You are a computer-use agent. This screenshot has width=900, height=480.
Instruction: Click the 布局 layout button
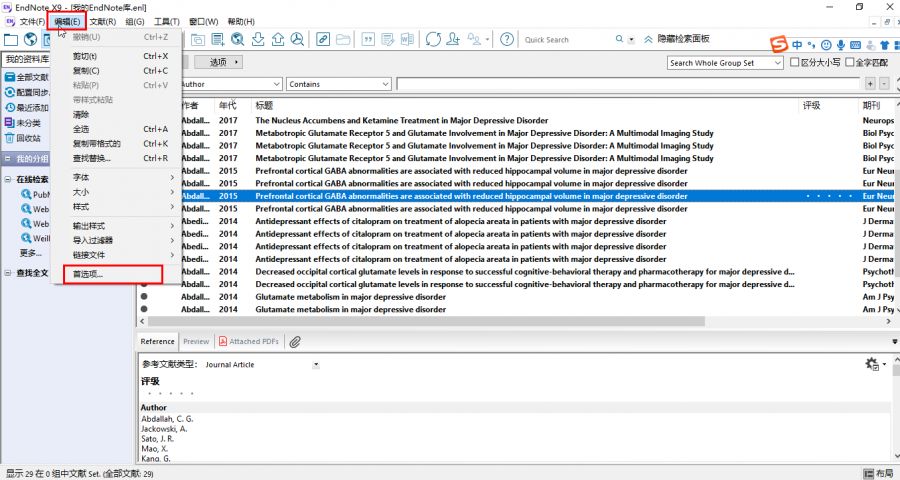878,474
